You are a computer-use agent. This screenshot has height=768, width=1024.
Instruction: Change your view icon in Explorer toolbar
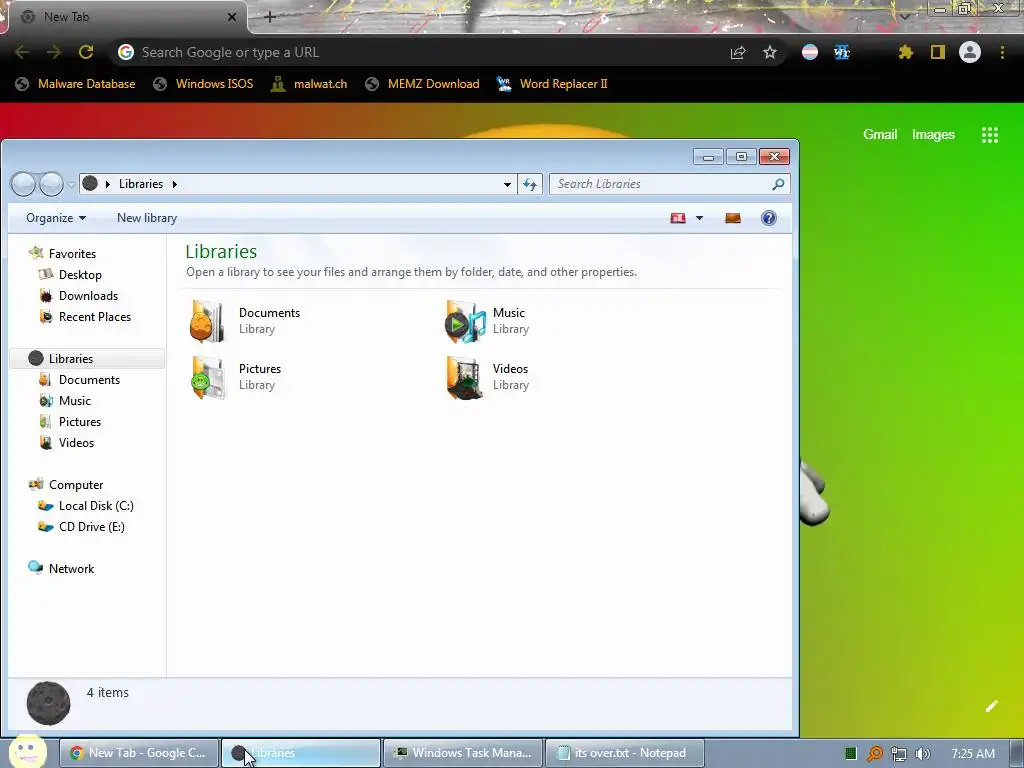click(678, 218)
